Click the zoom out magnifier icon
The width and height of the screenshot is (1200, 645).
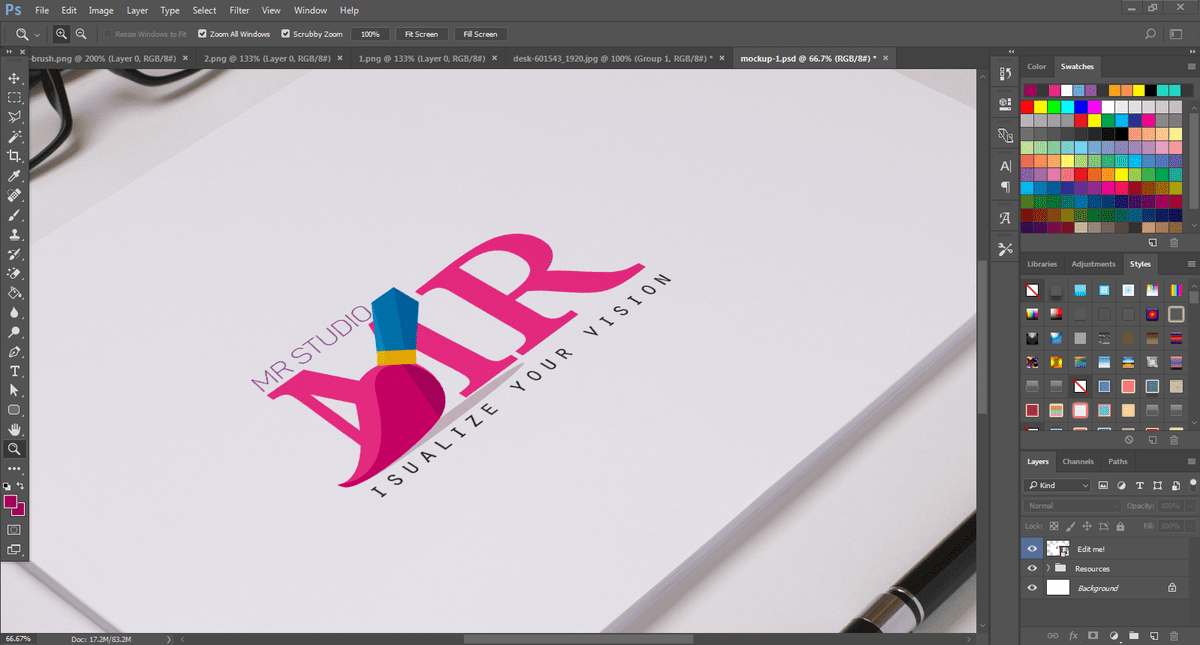(81, 34)
